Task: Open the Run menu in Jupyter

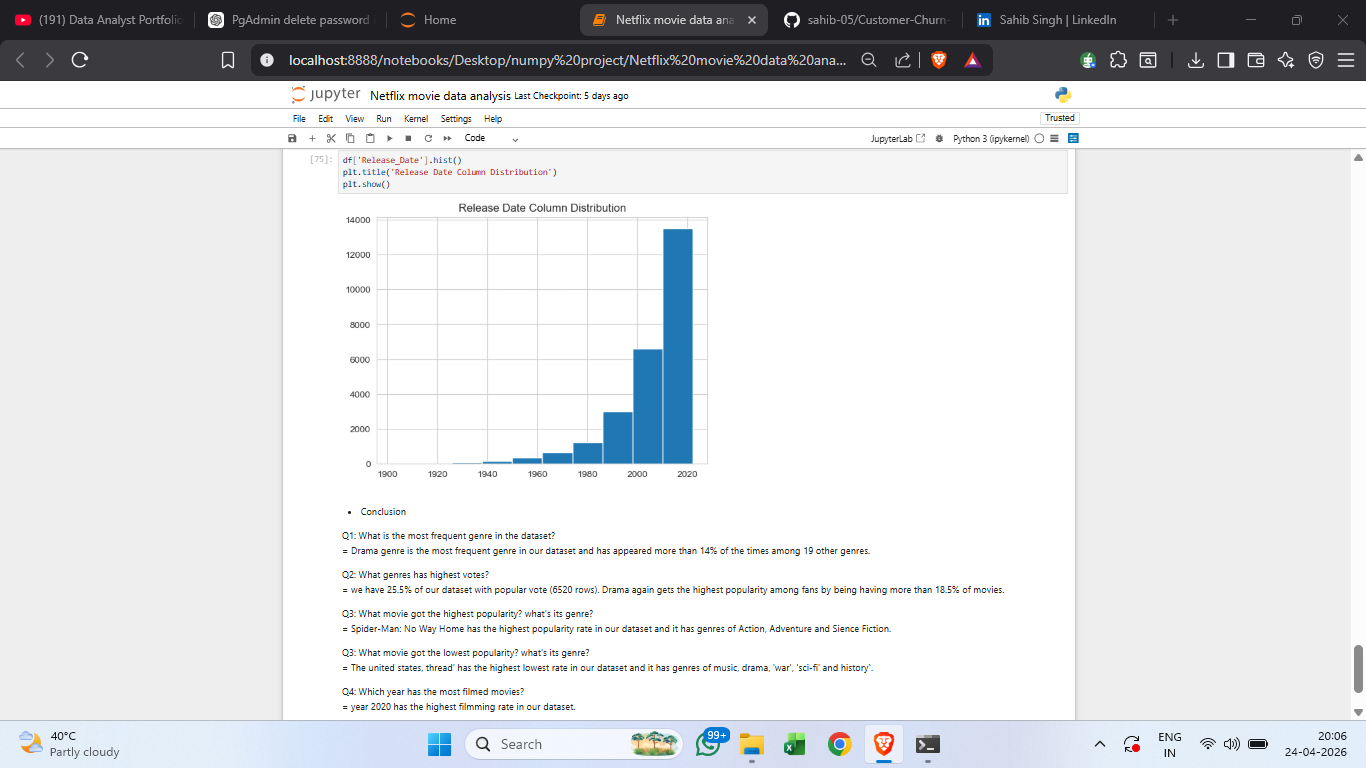Action: [x=383, y=119]
